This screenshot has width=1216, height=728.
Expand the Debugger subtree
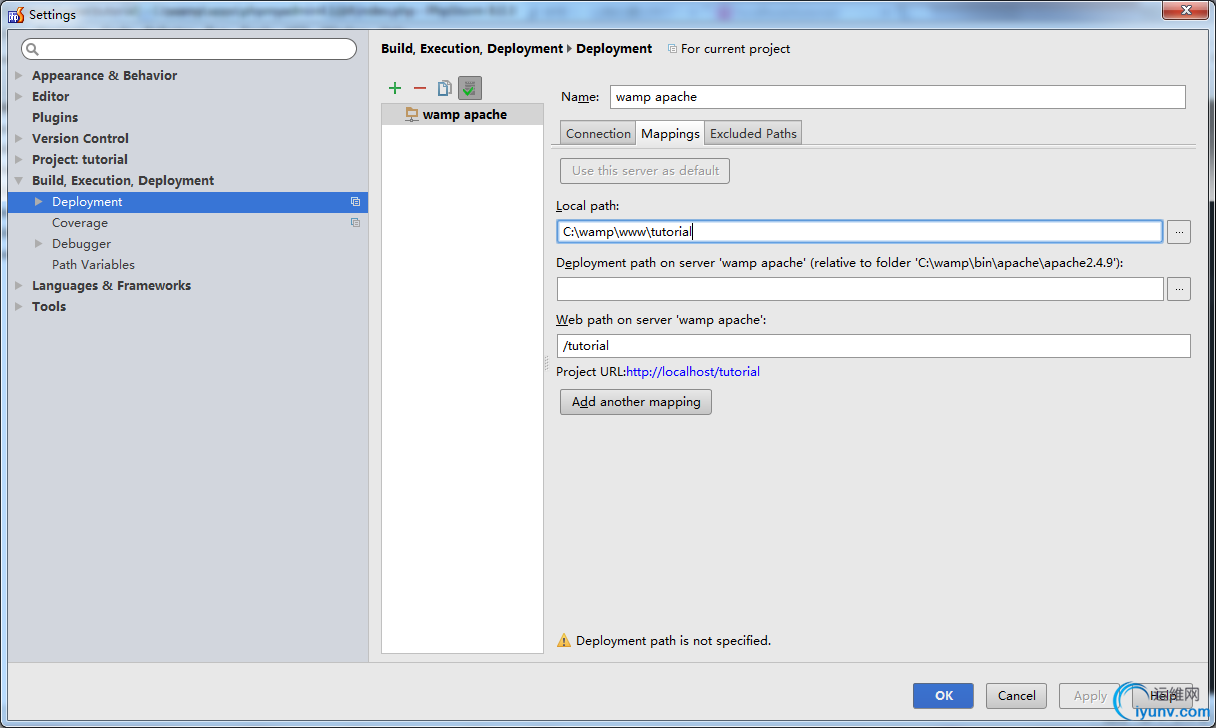coord(39,244)
